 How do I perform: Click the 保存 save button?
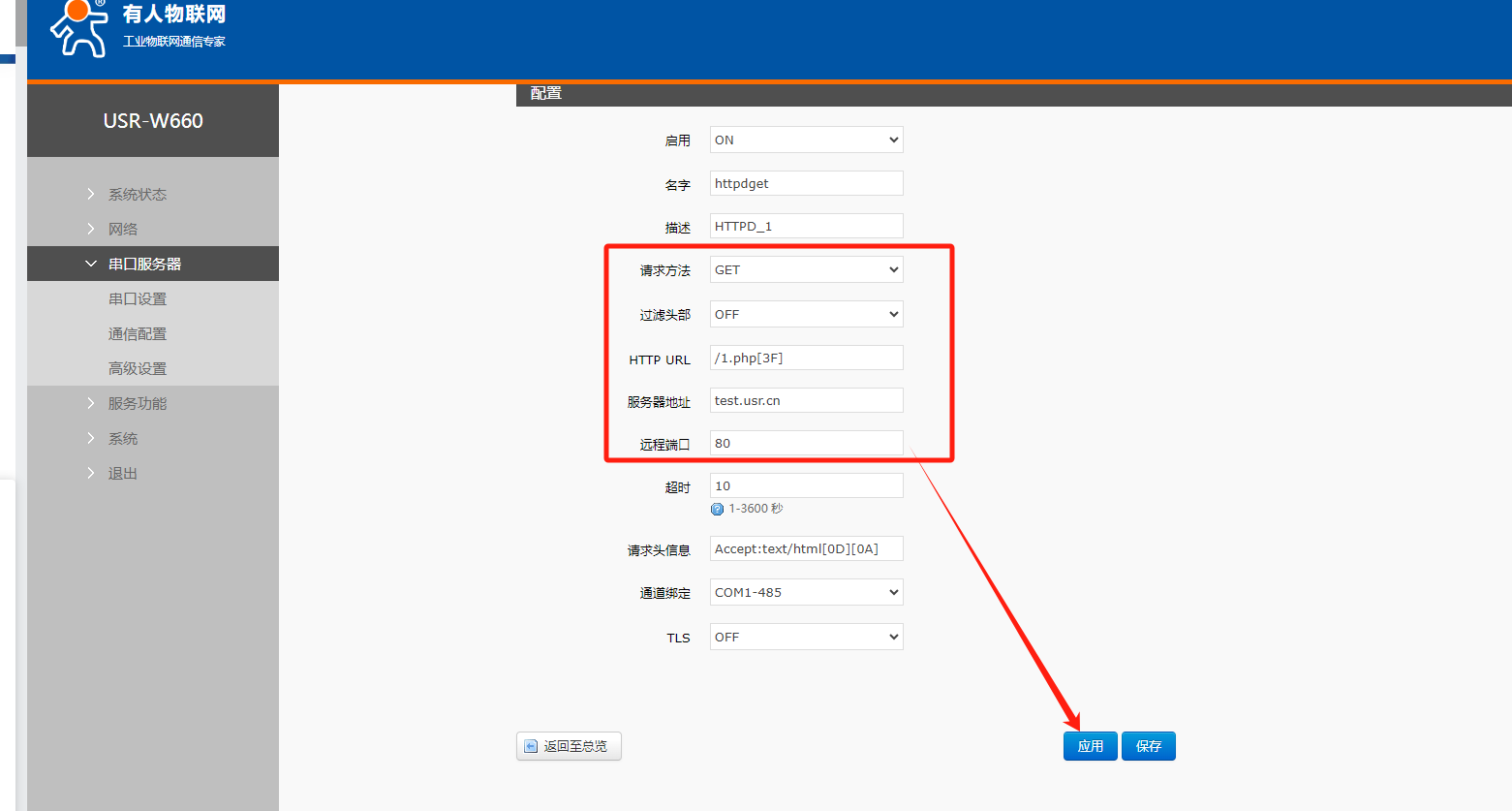[1148, 746]
